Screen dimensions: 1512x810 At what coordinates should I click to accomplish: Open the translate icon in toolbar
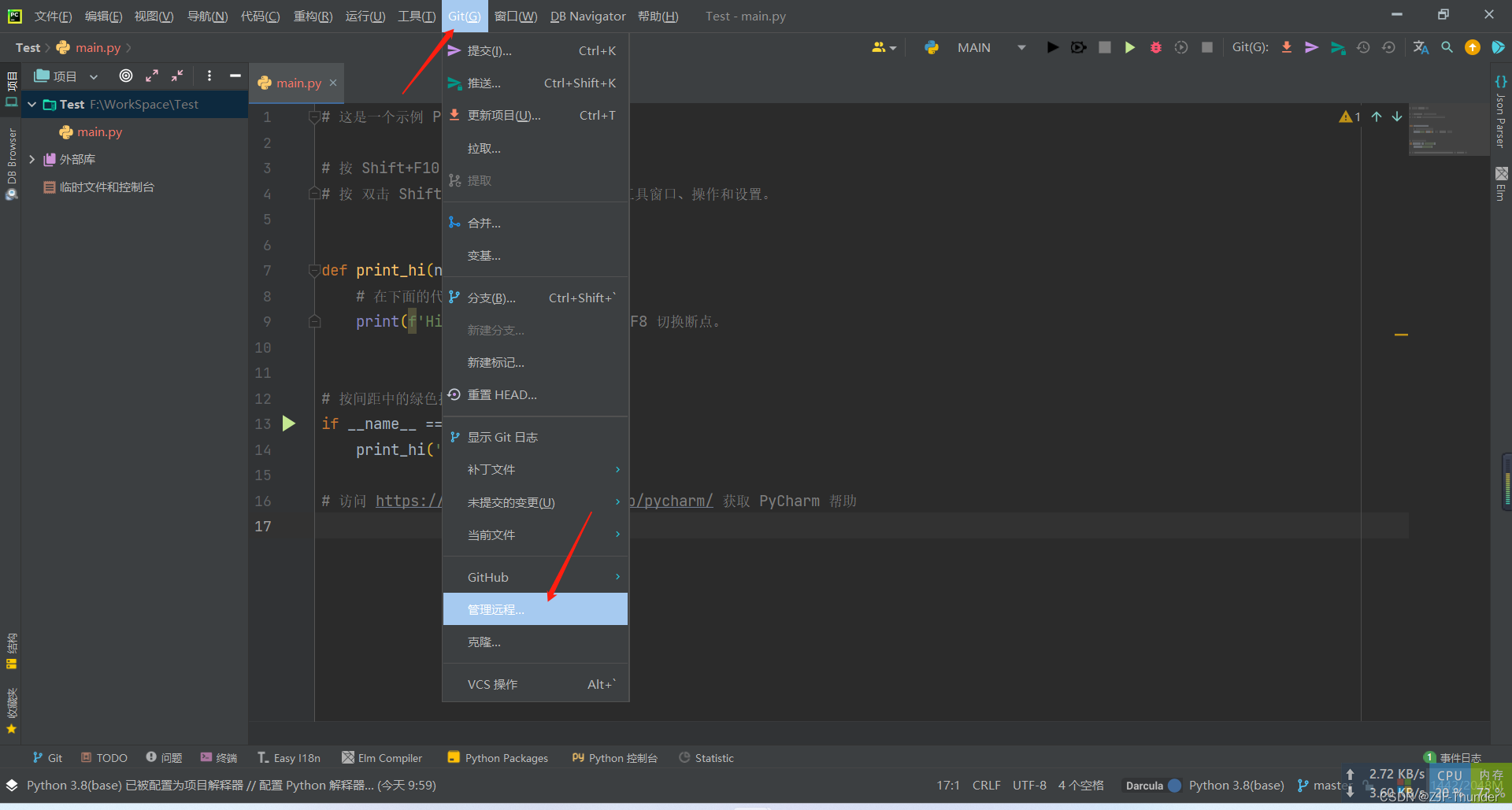tap(1421, 47)
